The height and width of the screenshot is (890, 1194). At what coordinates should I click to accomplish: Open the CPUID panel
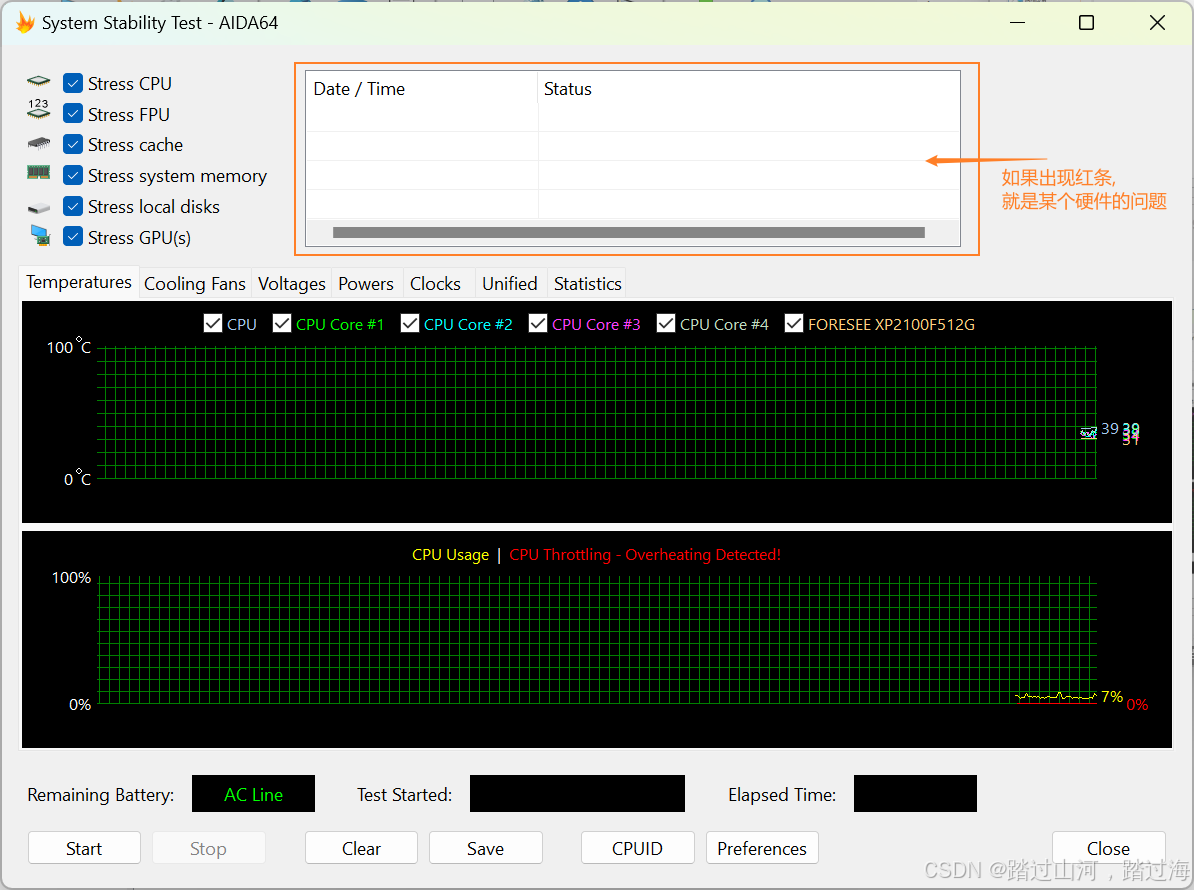[637, 848]
